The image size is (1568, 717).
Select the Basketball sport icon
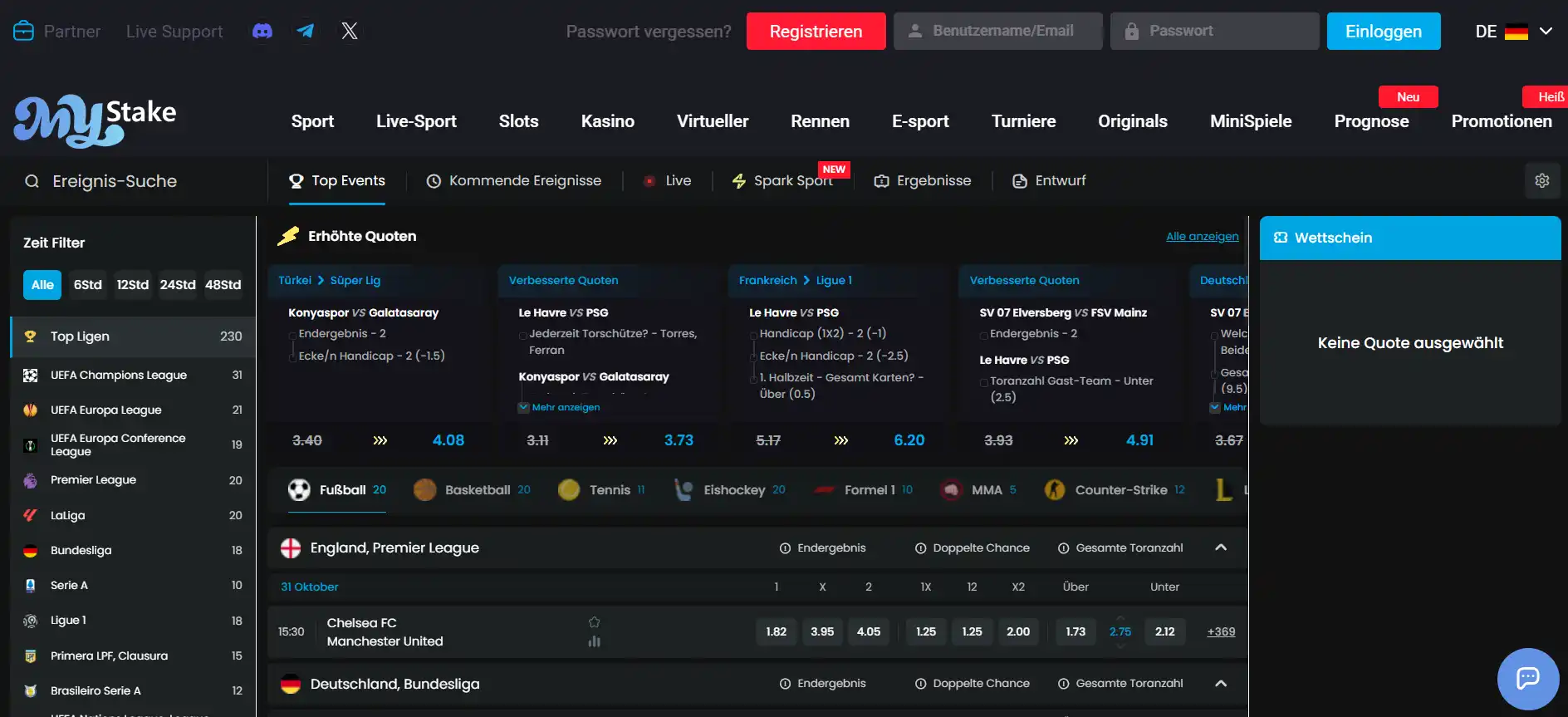[424, 490]
